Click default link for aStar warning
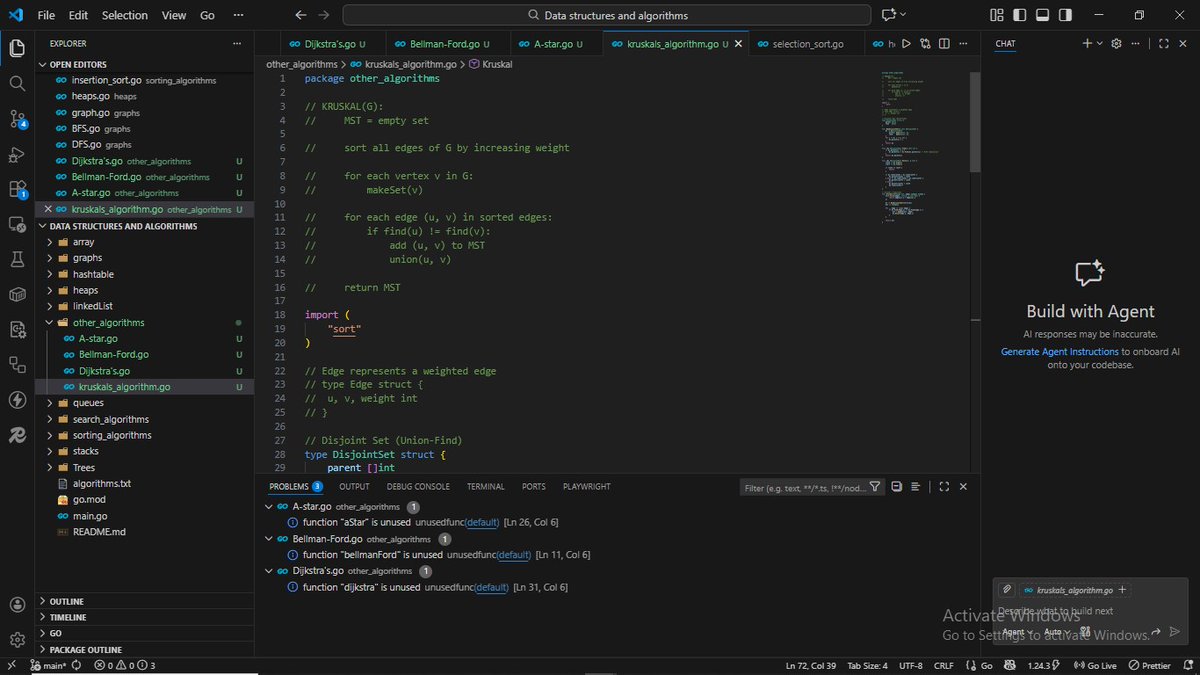The height and width of the screenshot is (675, 1200). (x=483, y=523)
